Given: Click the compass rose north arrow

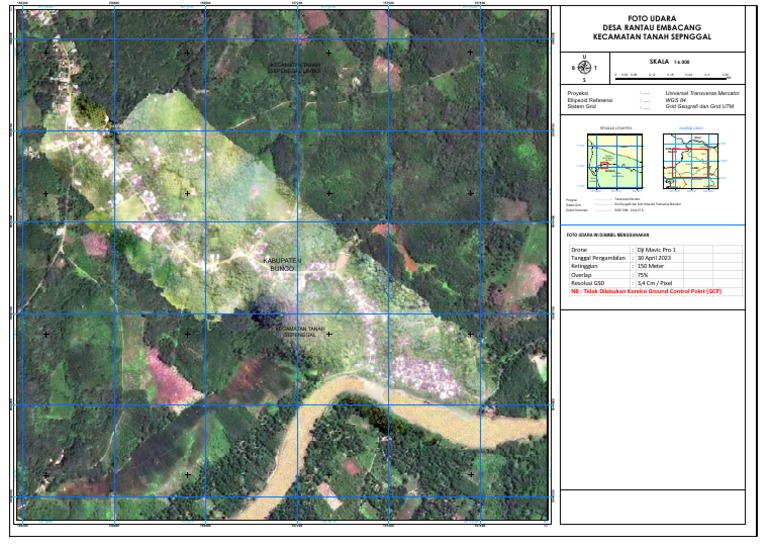Looking at the screenshot, I should (x=584, y=67).
